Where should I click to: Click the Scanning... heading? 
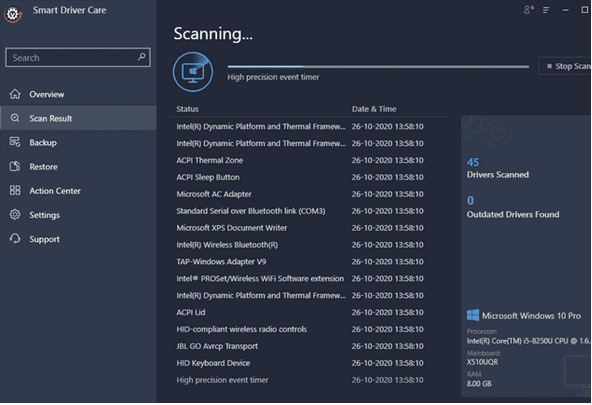pyautogui.click(x=213, y=34)
